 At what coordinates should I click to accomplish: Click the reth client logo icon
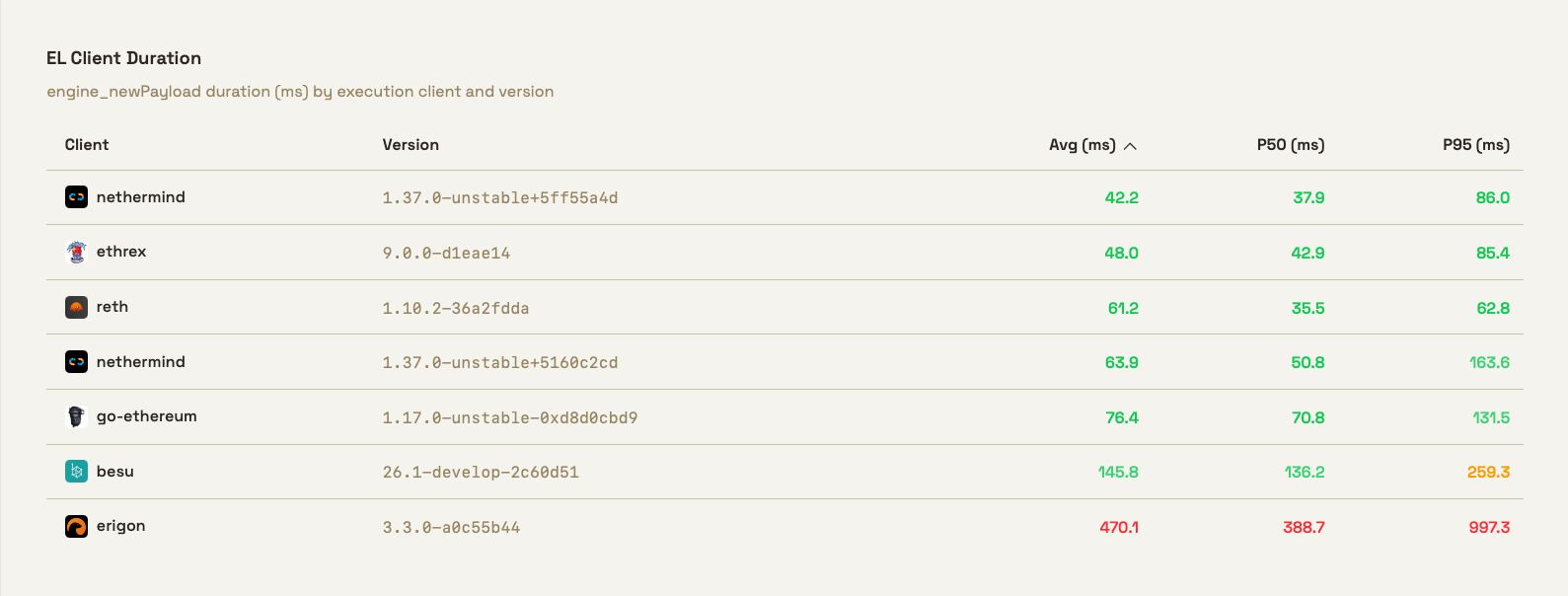(x=76, y=307)
